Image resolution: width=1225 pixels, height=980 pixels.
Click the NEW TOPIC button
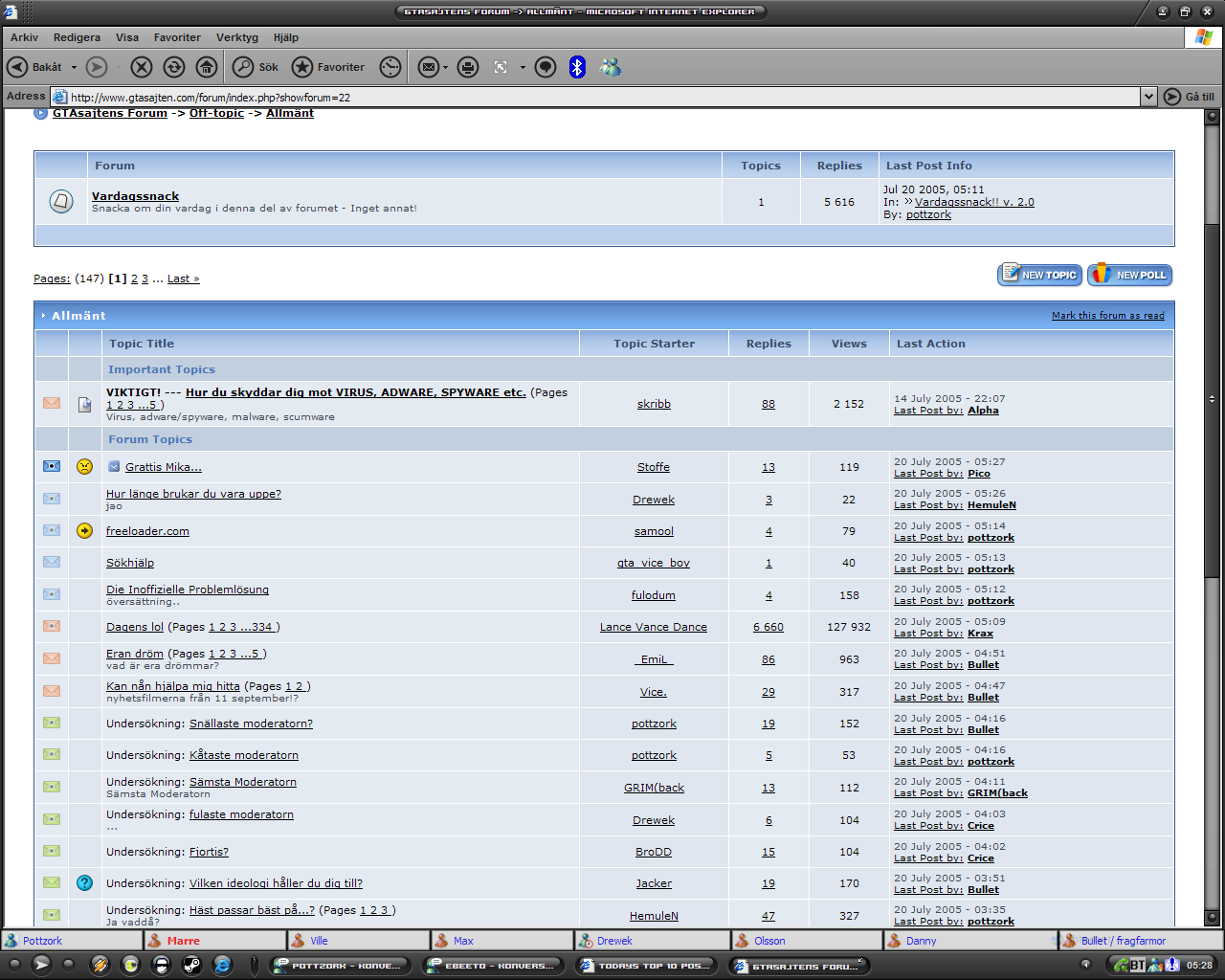1039,275
